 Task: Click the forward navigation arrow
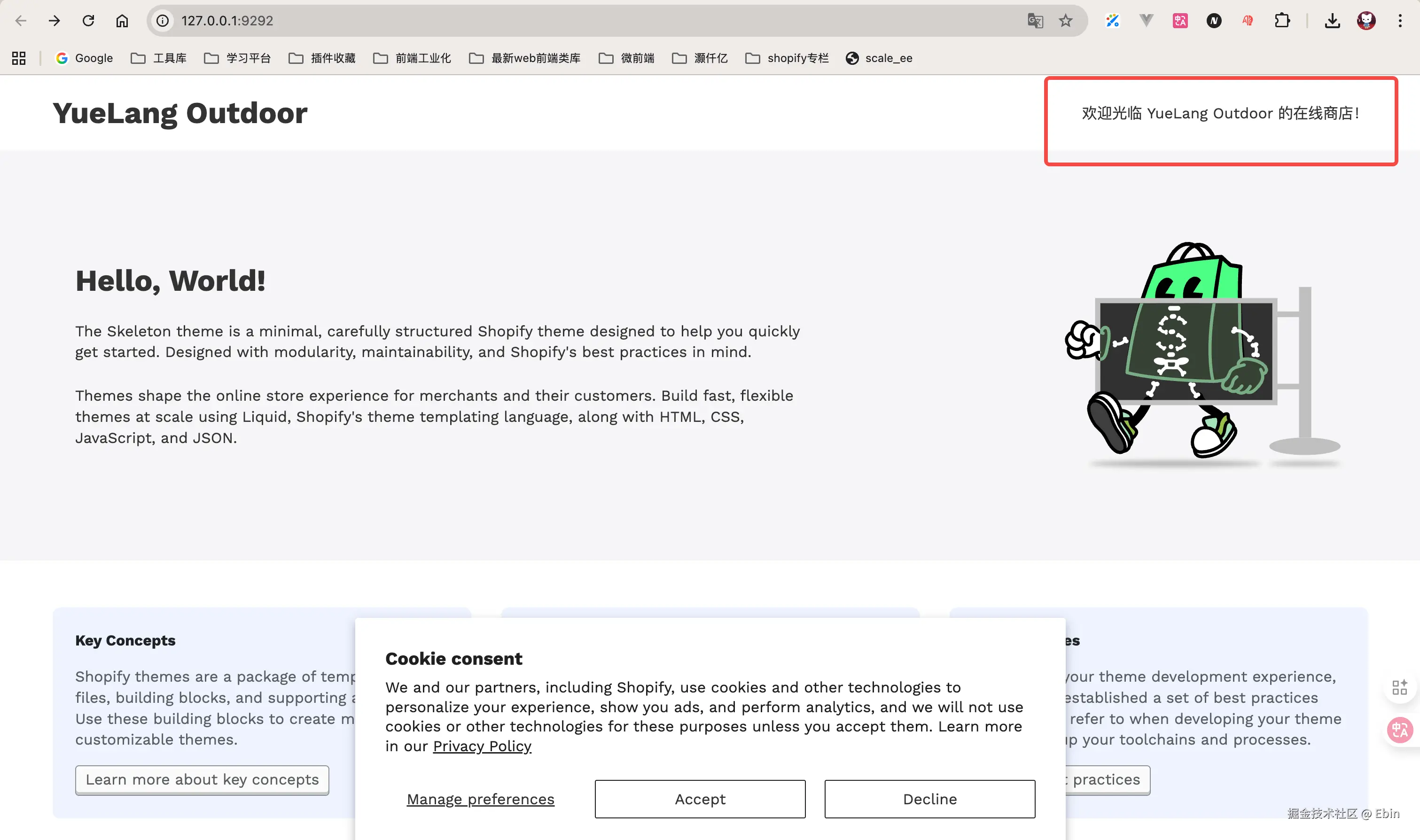(x=55, y=21)
